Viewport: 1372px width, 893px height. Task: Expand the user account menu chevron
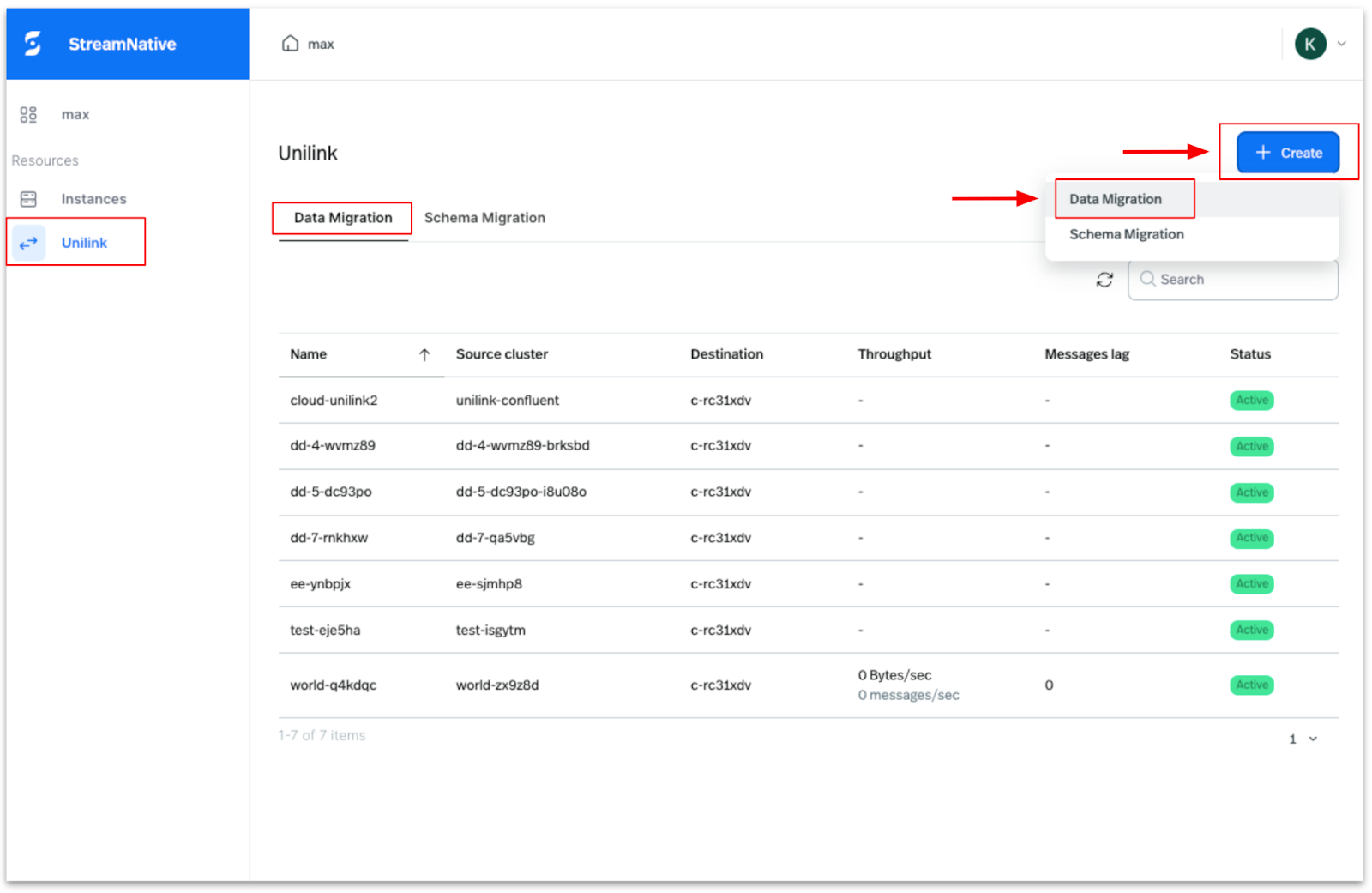(1342, 44)
